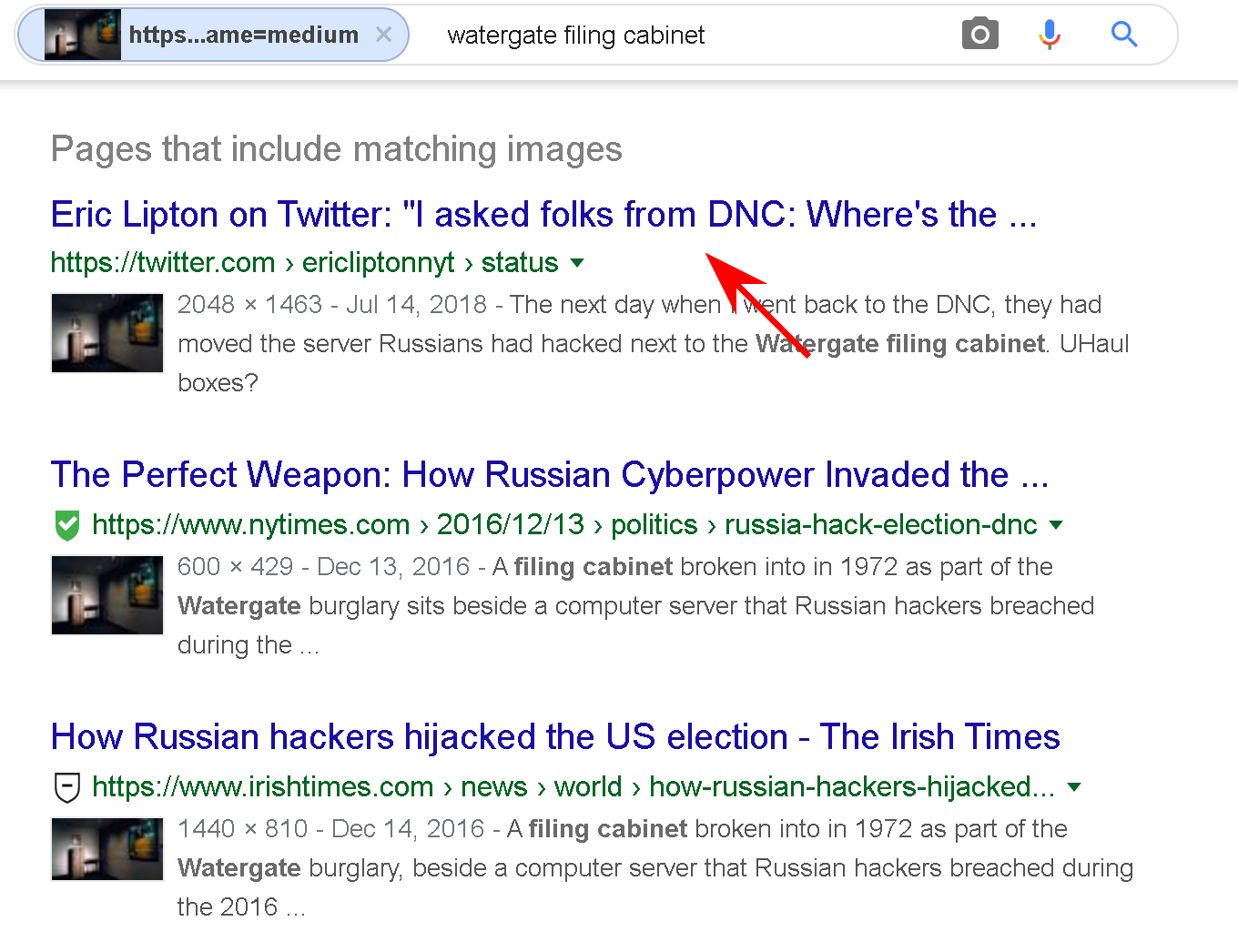Click the New York Times result thumbnail
The height and width of the screenshot is (952, 1238).
point(107,595)
